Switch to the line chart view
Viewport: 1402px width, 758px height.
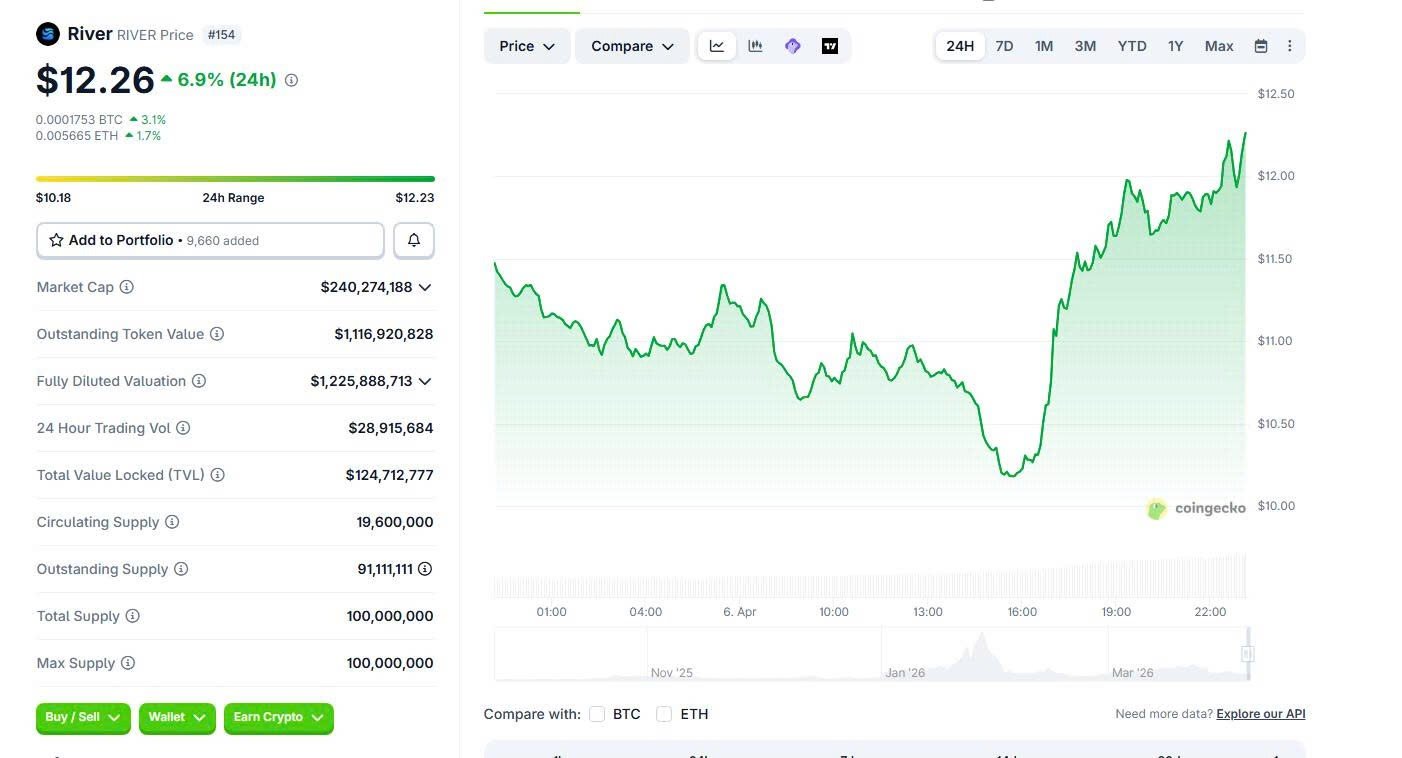click(717, 46)
